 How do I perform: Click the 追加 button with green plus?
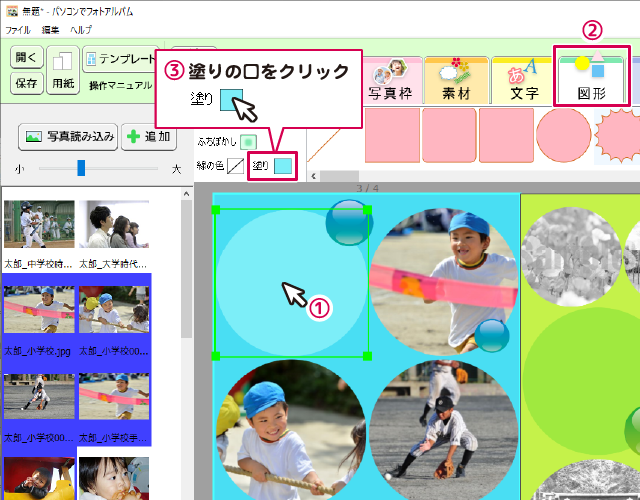(x=149, y=137)
